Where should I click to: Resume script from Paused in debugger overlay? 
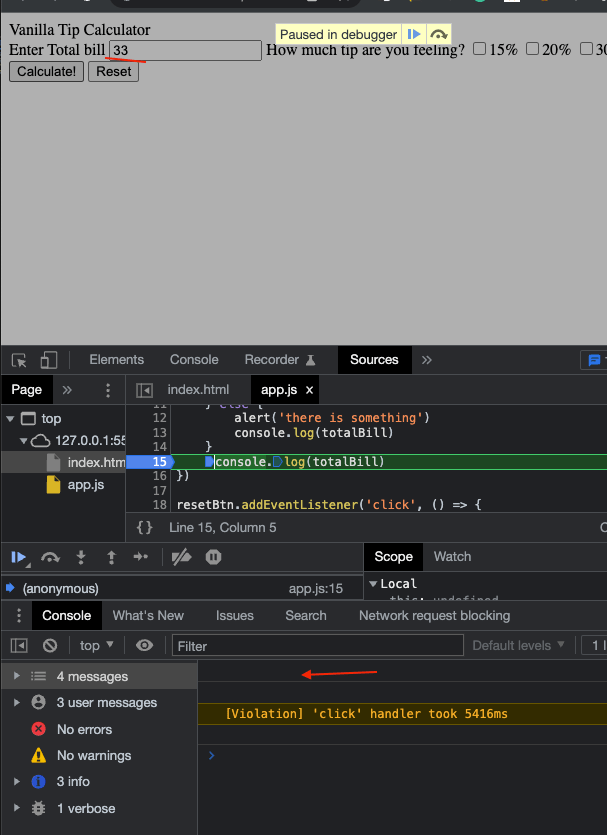pyautogui.click(x=414, y=35)
